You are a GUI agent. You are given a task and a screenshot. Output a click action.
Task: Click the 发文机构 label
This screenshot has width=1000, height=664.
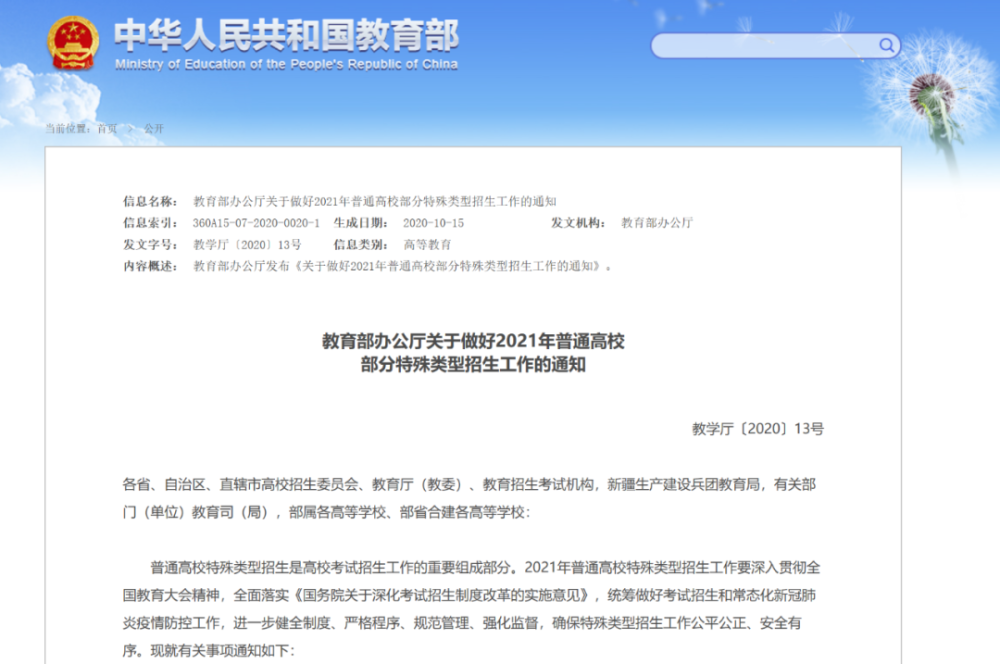578,223
